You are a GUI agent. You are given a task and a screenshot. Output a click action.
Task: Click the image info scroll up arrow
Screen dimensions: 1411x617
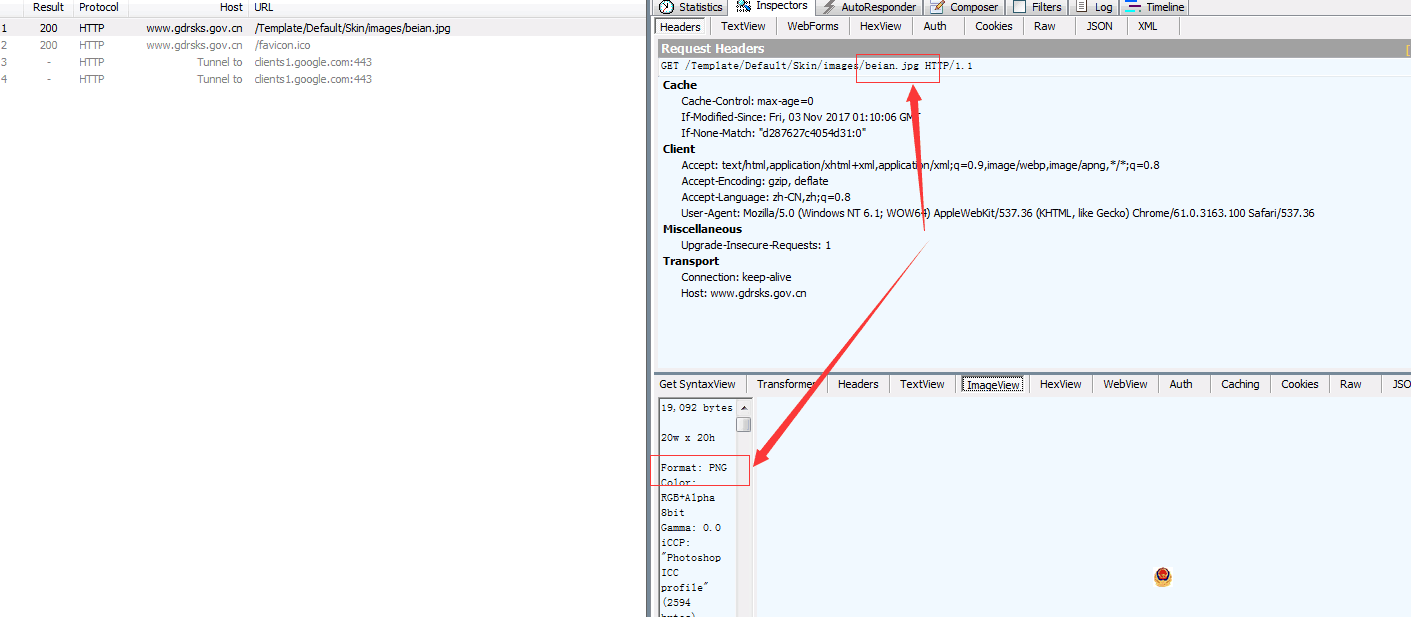pyautogui.click(x=743, y=407)
